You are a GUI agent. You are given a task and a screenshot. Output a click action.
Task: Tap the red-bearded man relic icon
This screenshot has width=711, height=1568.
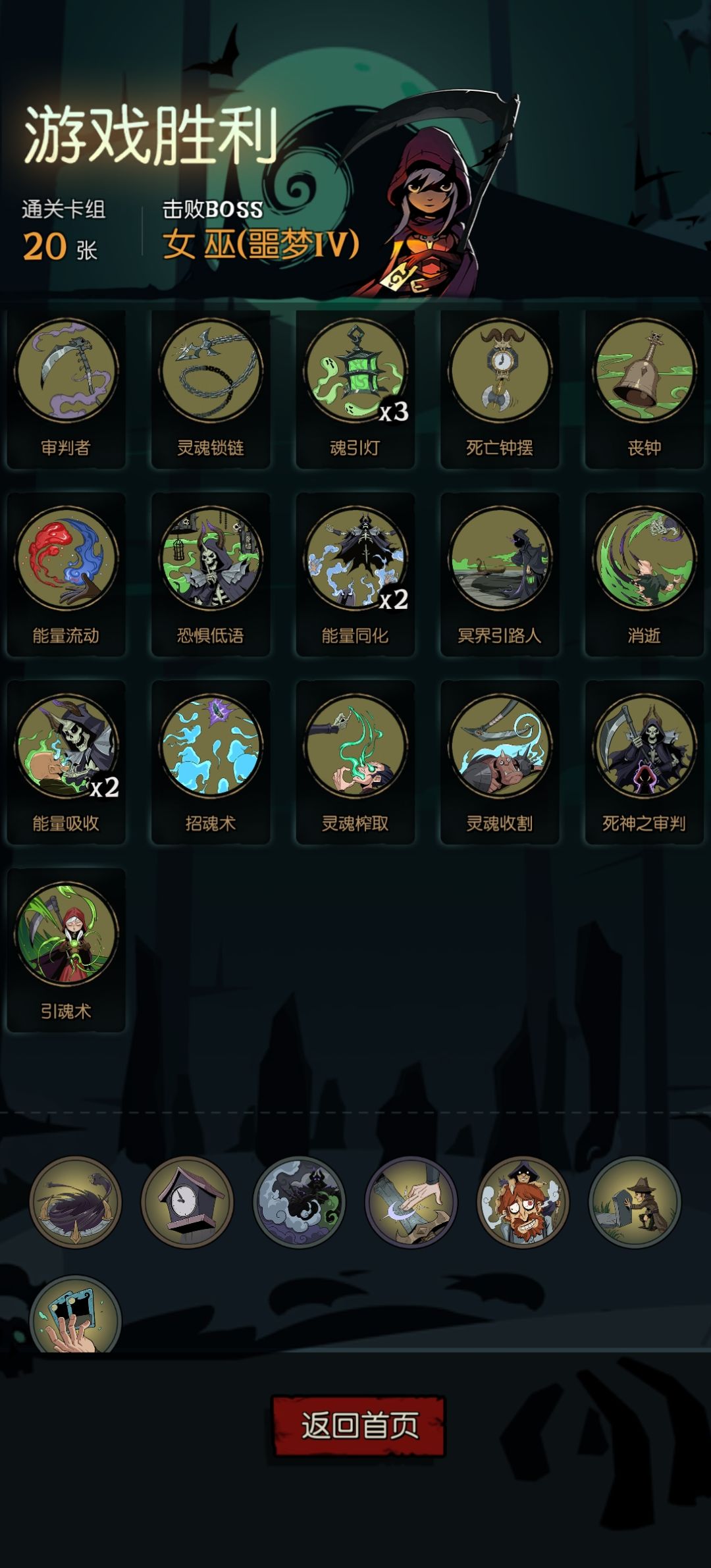pos(523,1202)
